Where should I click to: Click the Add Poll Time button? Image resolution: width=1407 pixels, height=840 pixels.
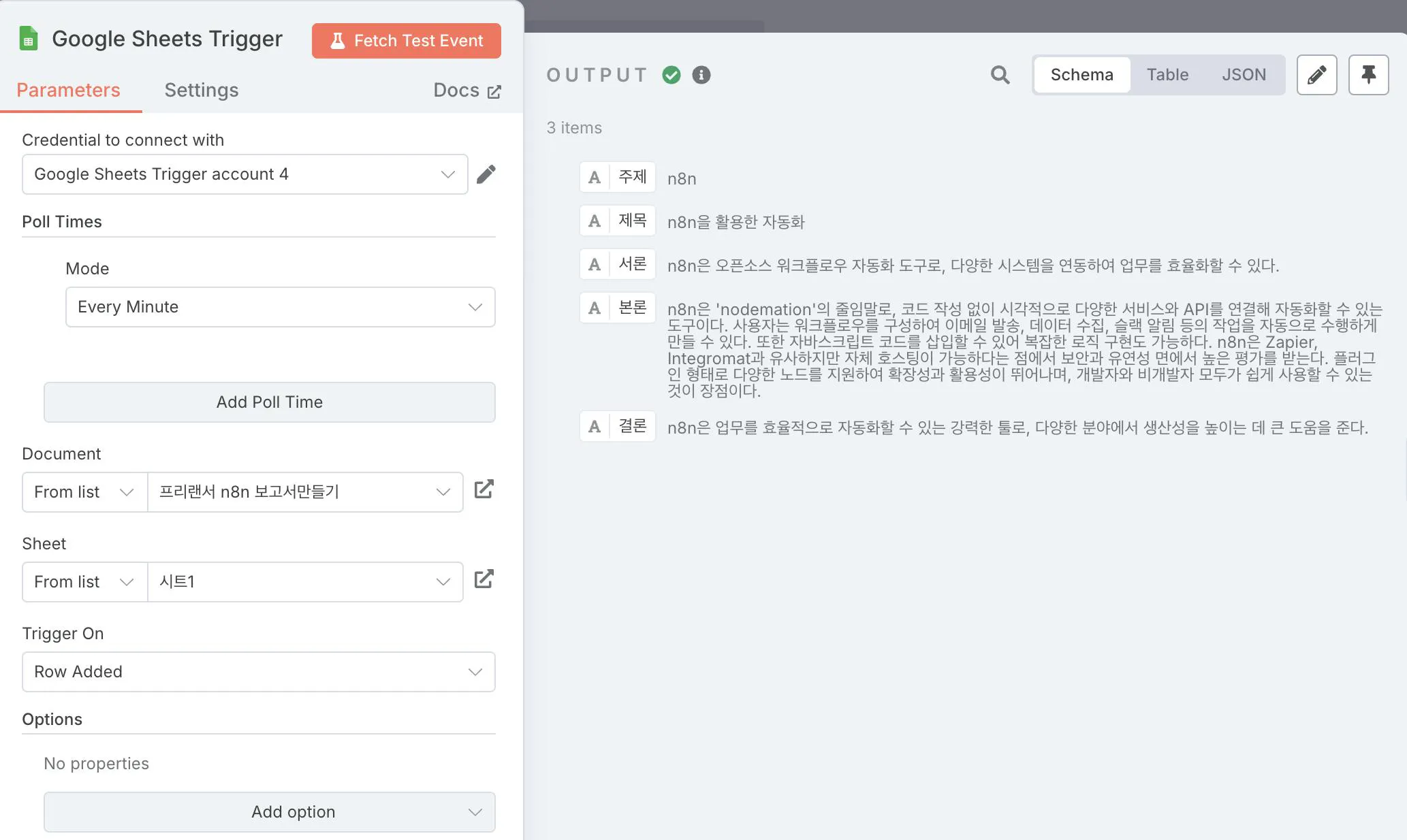269,402
